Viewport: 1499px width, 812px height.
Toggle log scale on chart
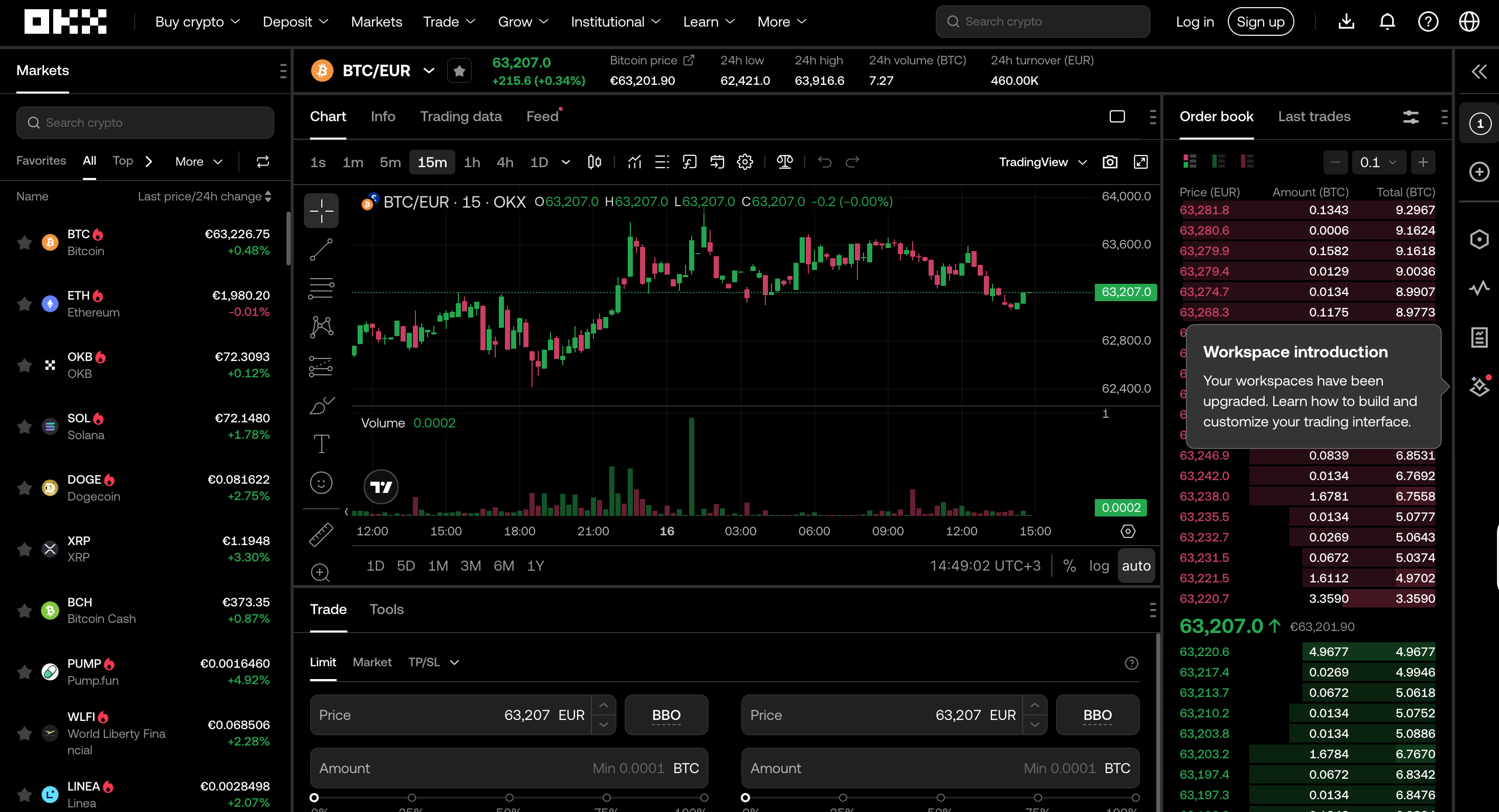coord(1098,566)
